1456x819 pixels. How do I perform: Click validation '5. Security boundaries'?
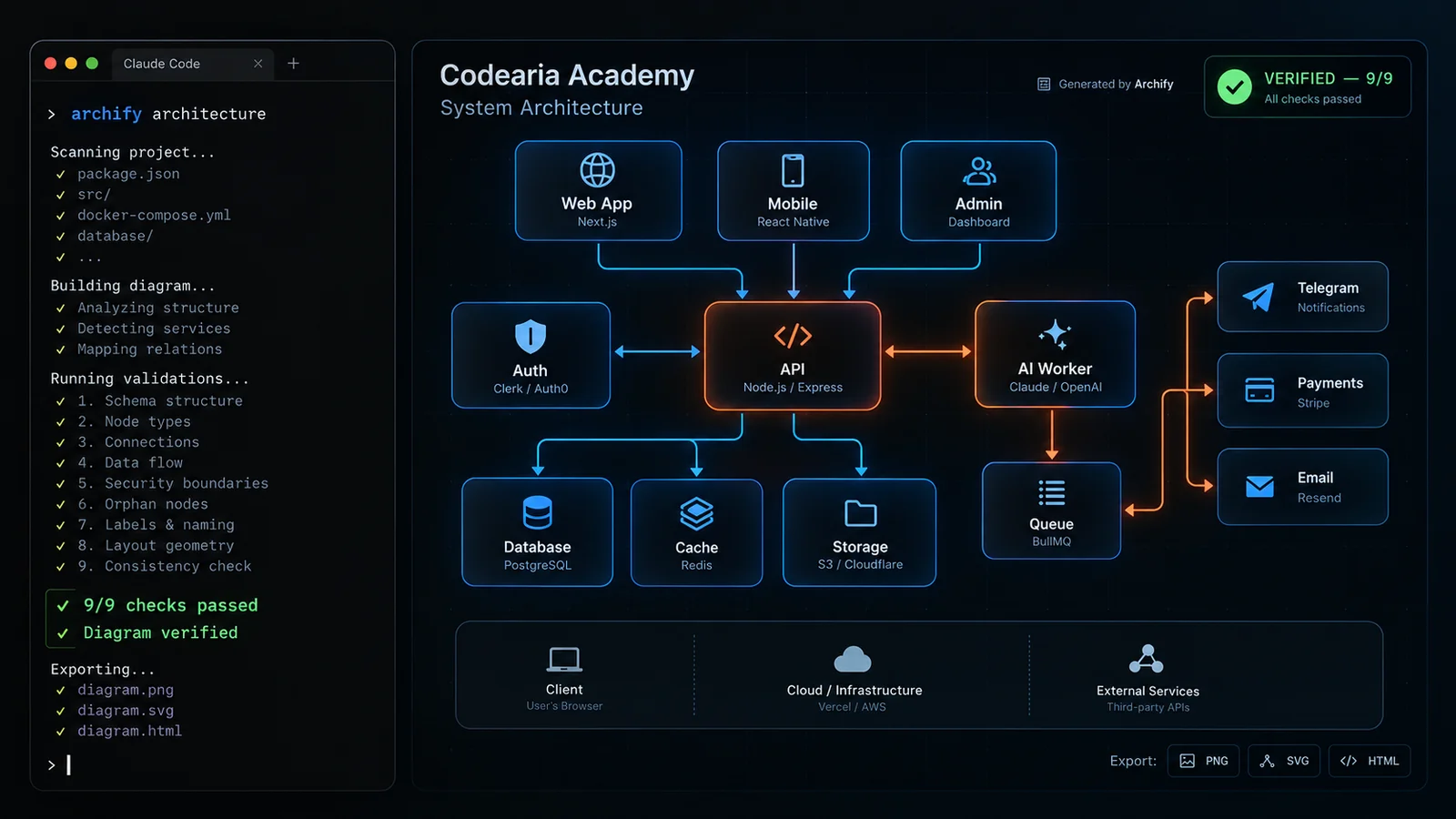[173, 484]
